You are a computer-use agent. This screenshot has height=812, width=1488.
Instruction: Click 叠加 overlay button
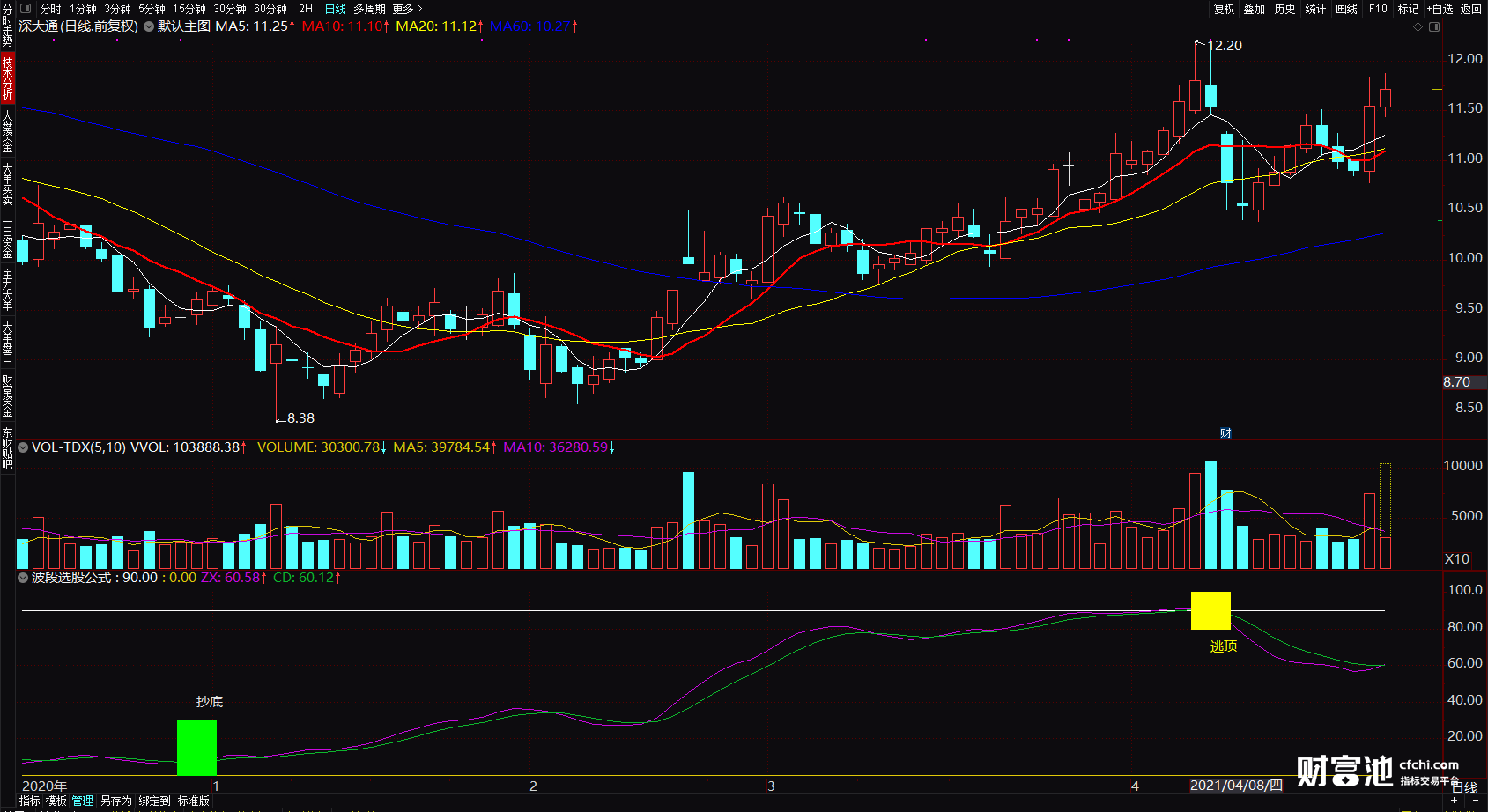point(1255,9)
